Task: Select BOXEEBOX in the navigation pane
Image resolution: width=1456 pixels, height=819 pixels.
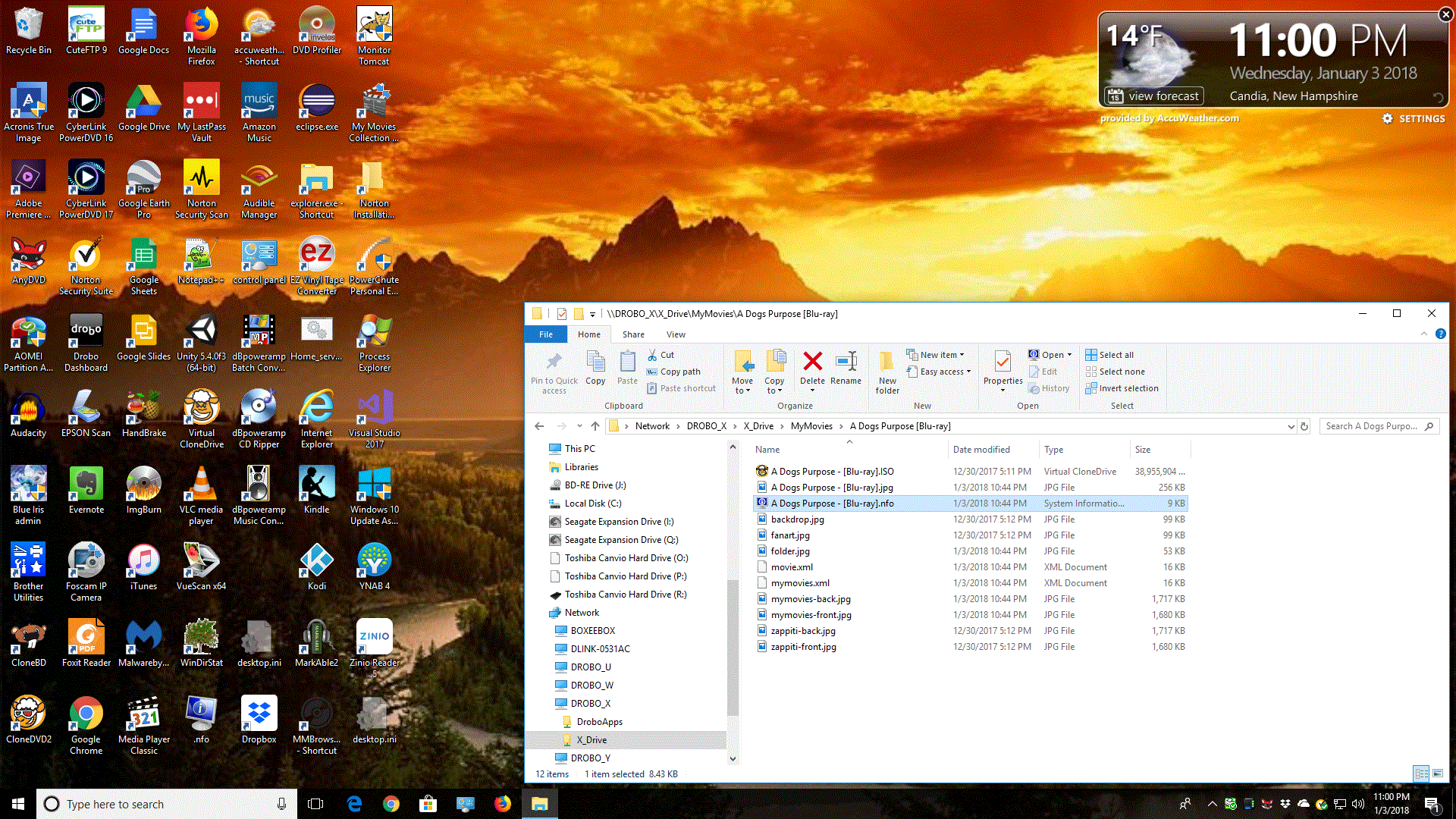Action: [x=592, y=631]
